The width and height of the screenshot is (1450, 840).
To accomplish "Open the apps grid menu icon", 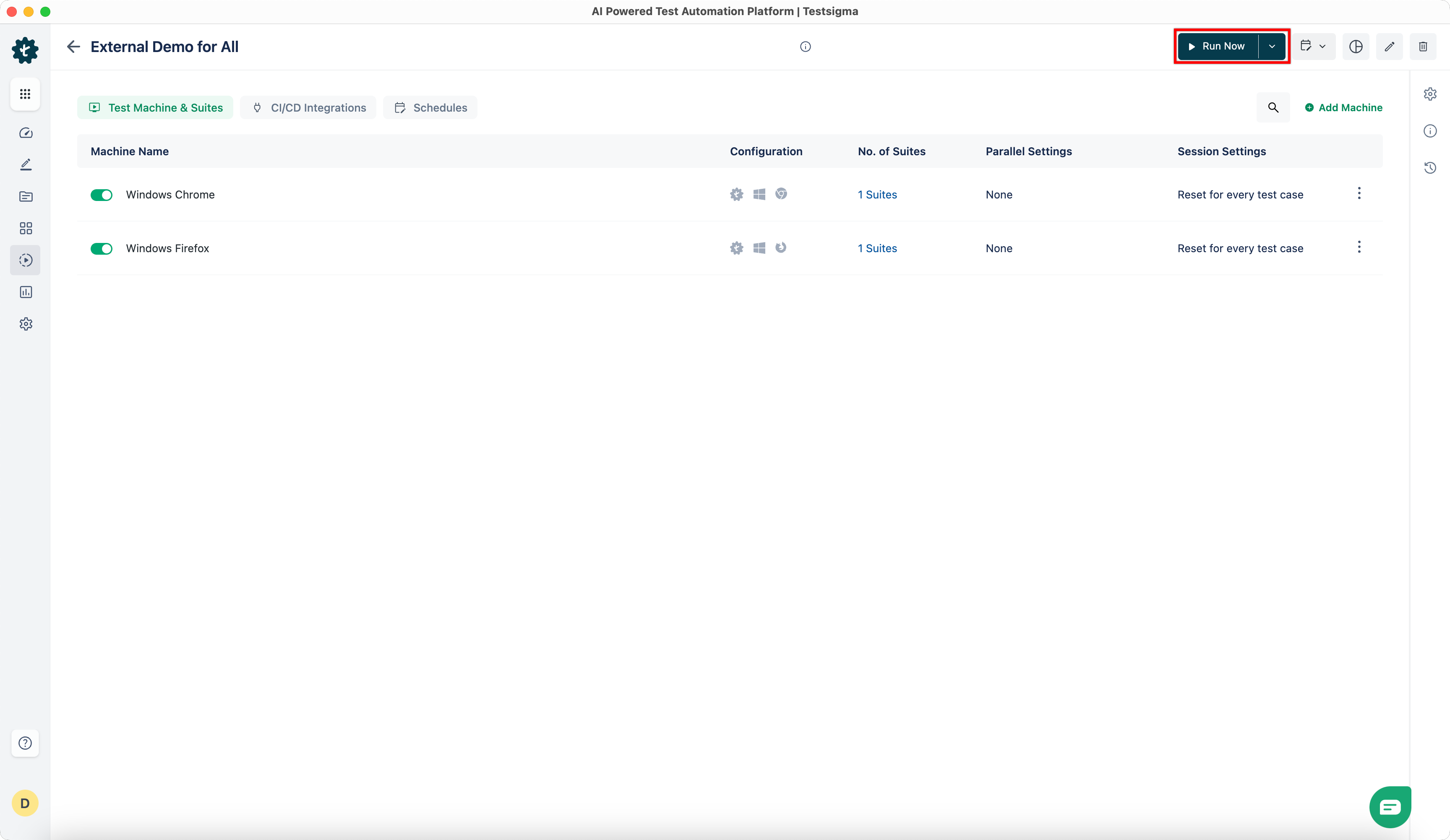I will click(x=25, y=94).
